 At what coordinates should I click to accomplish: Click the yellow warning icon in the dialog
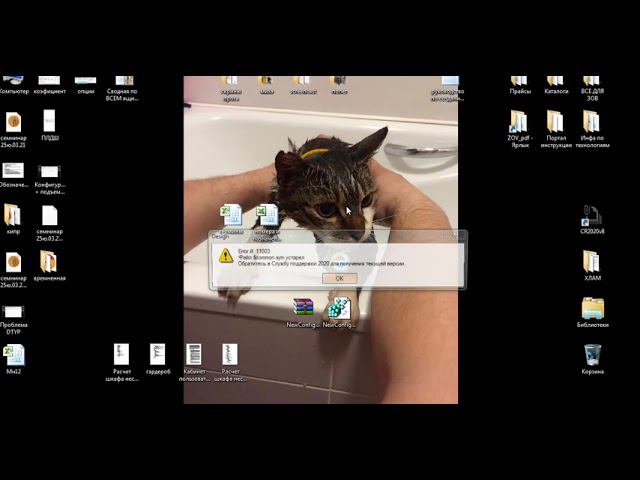click(x=226, y=256)
